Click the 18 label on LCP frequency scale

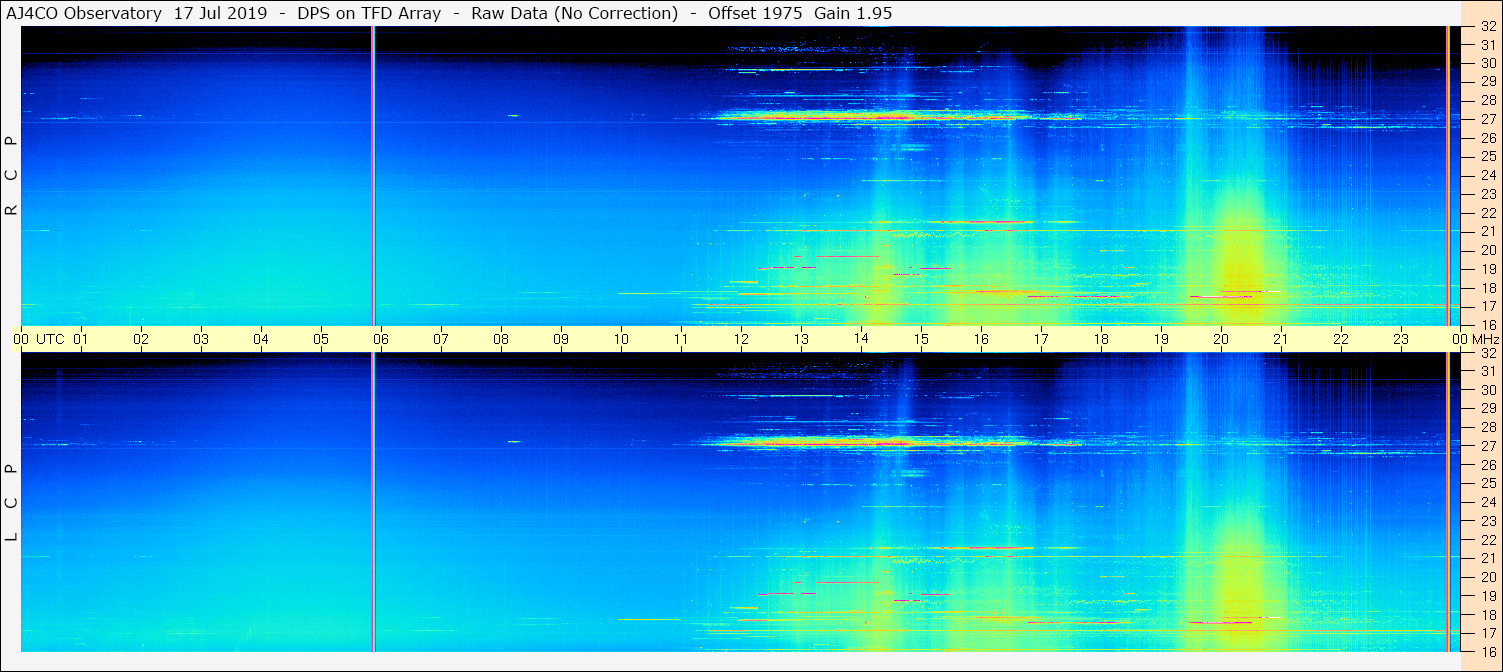[x=1487, y=615]
